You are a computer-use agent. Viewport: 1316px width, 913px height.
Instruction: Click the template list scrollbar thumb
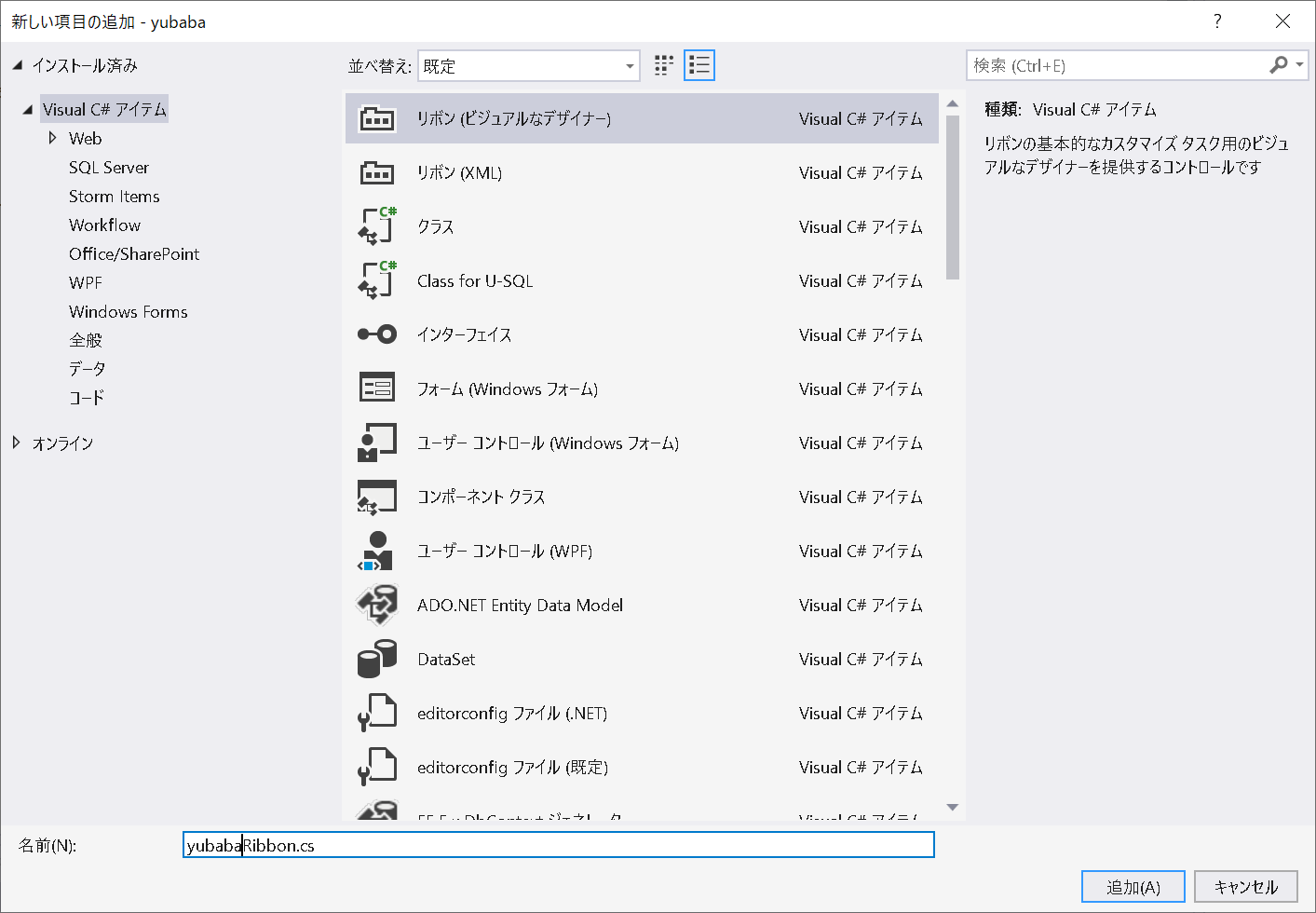pos(952,198)
